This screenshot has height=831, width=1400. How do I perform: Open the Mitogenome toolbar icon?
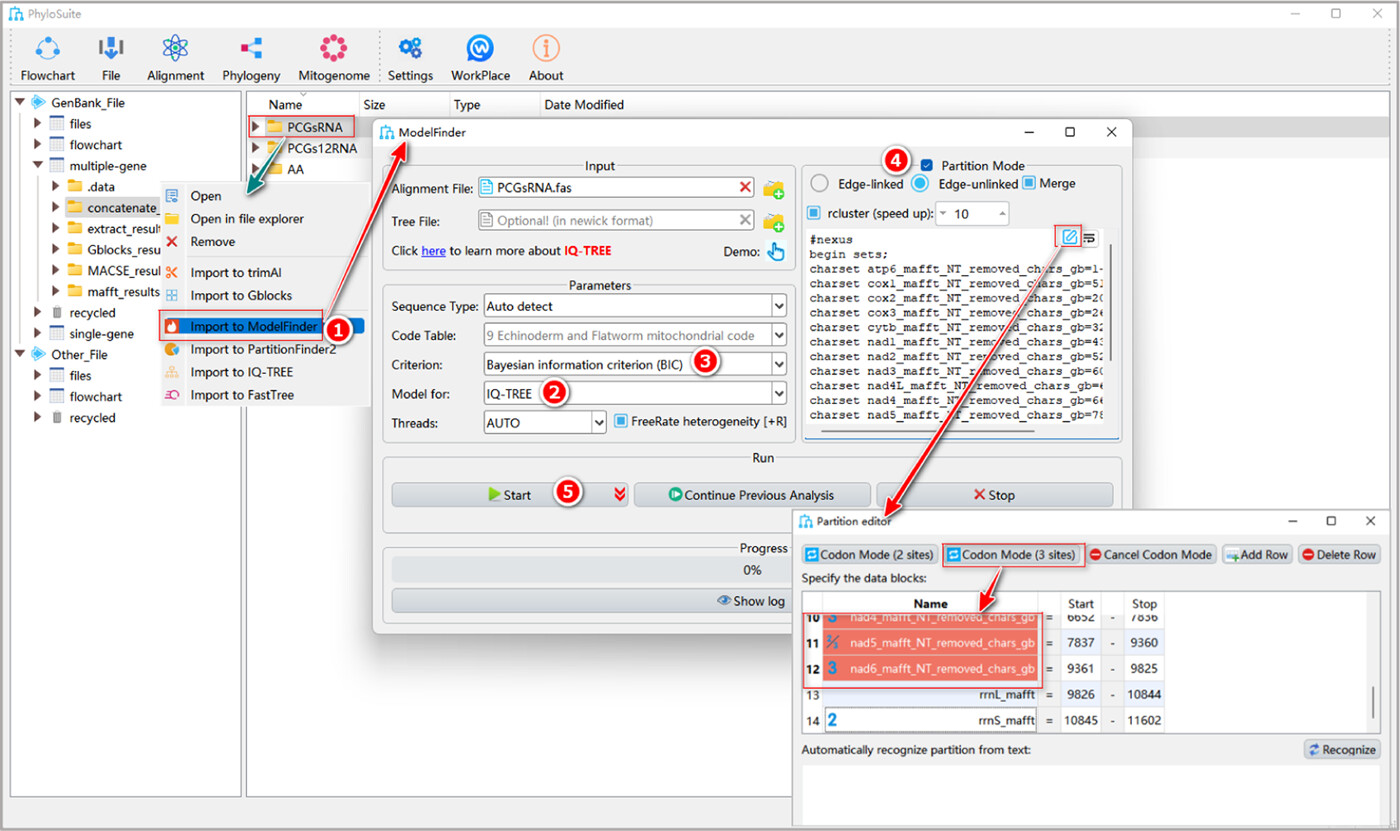point(333,58)
